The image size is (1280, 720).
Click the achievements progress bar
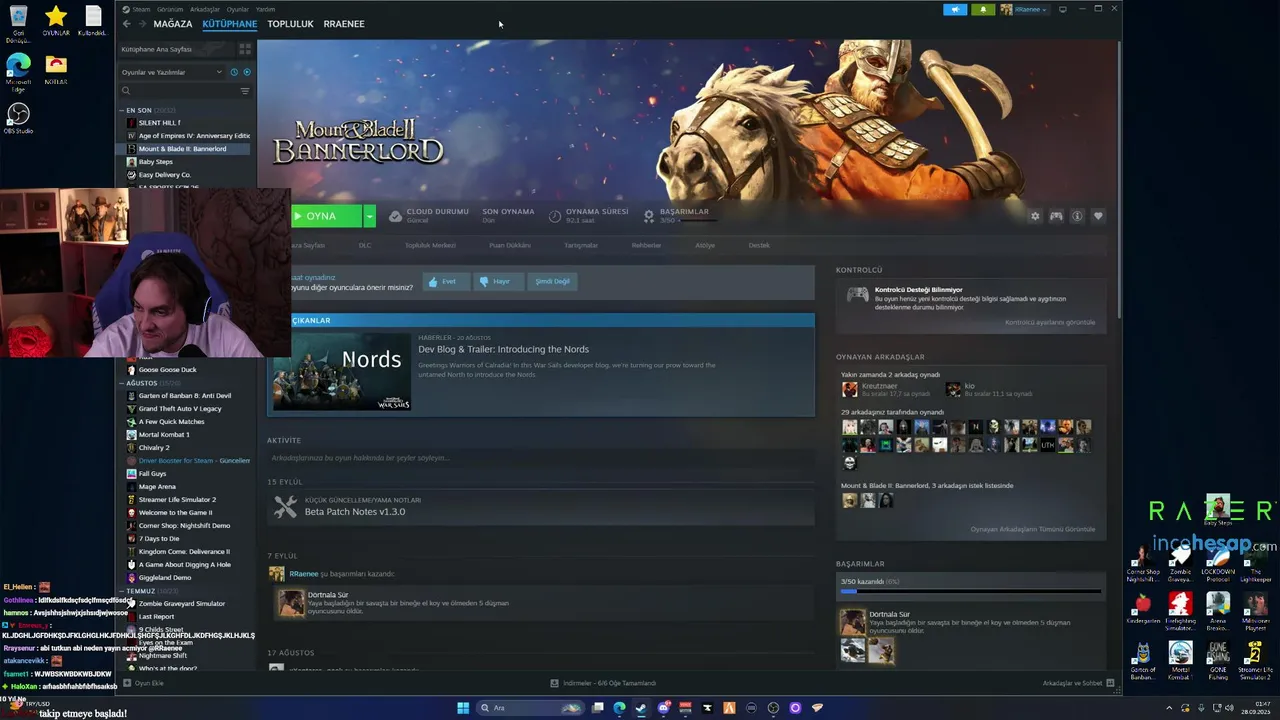970,591
